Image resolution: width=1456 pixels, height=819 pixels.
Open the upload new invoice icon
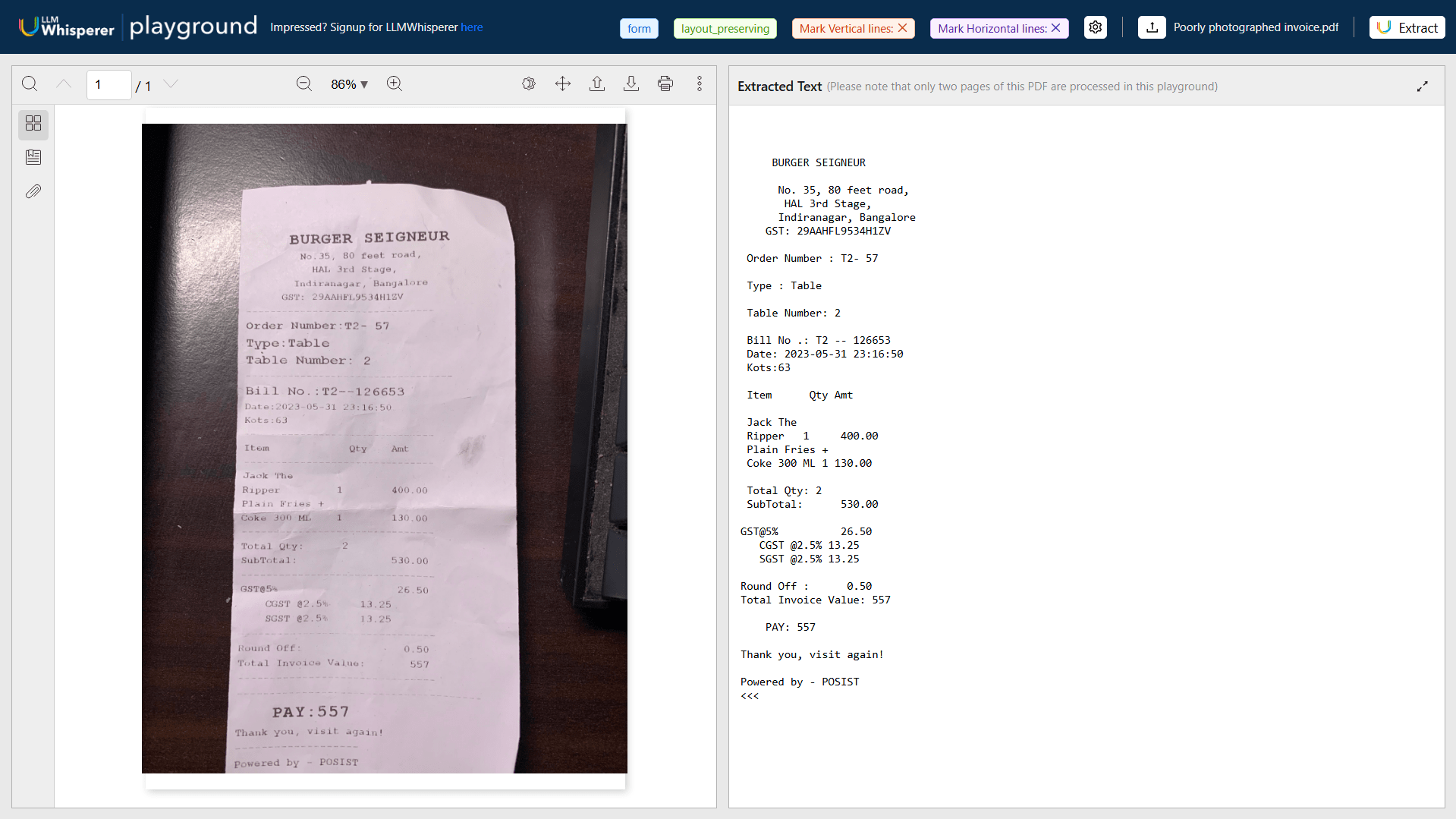(x=1151, y=27)
